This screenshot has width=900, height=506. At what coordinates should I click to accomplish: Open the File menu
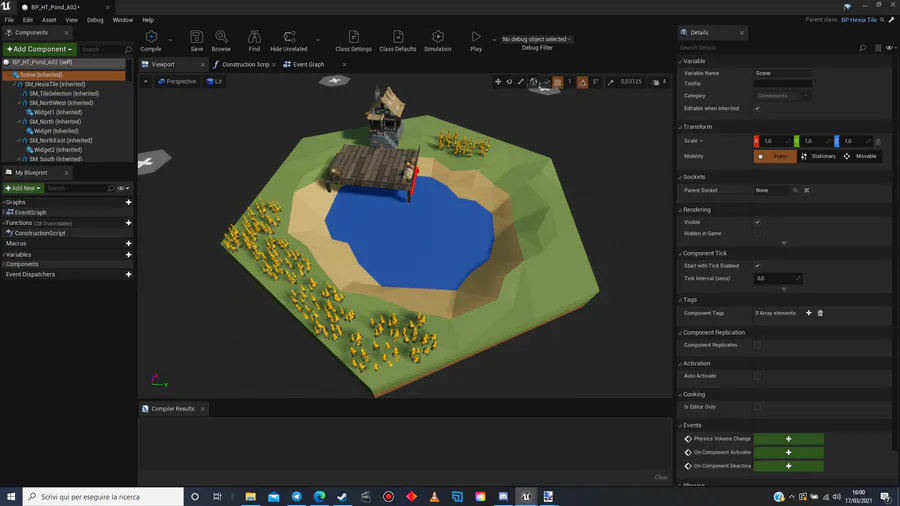[9, 20]
